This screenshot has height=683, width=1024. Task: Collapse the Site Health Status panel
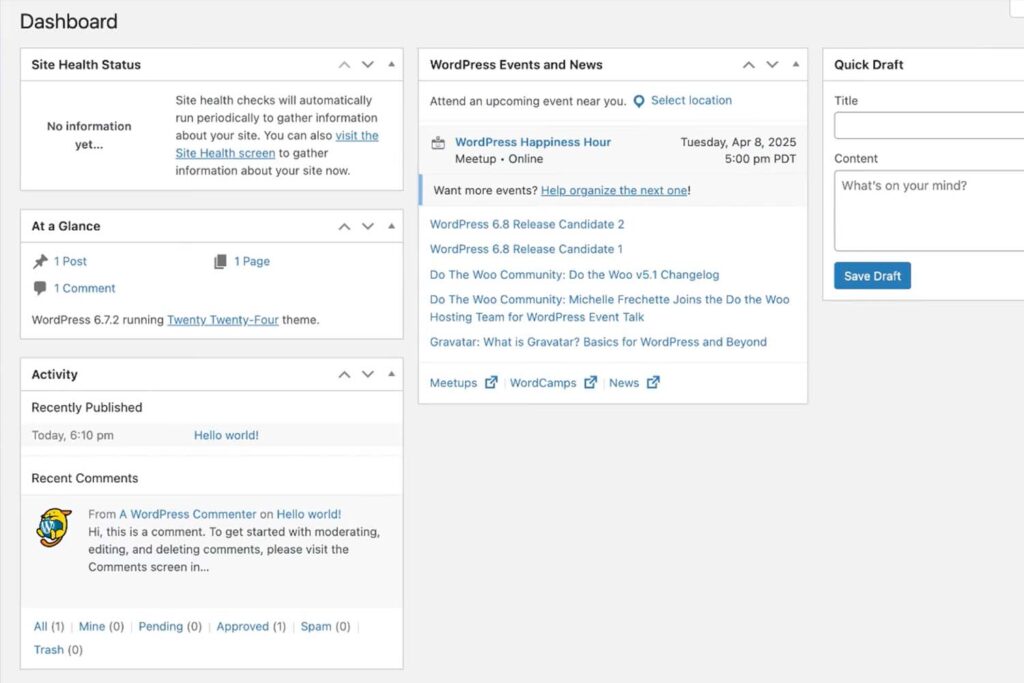click(391, 65)
